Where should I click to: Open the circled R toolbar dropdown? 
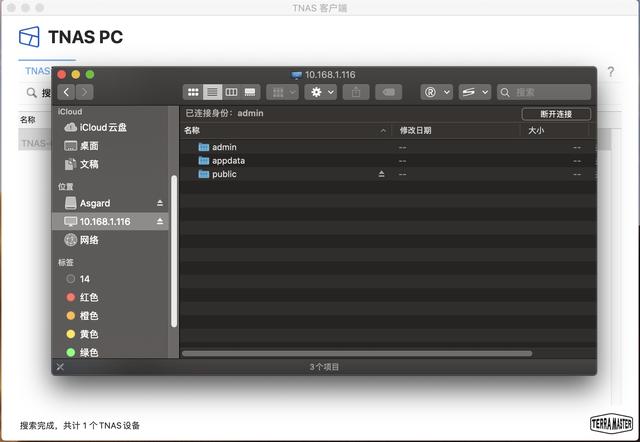coord(436,92)
